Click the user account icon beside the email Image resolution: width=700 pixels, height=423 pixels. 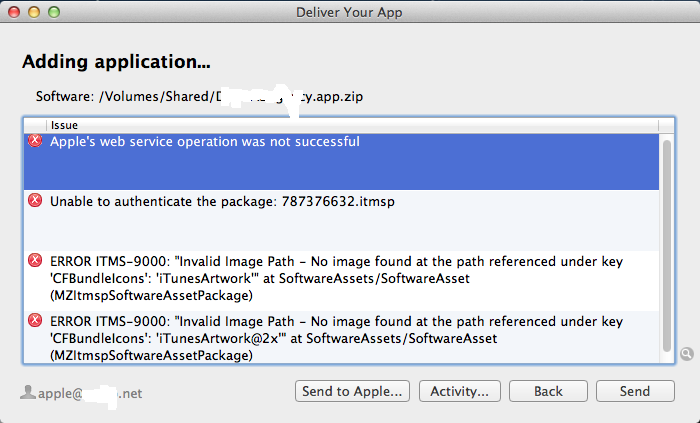28,392
